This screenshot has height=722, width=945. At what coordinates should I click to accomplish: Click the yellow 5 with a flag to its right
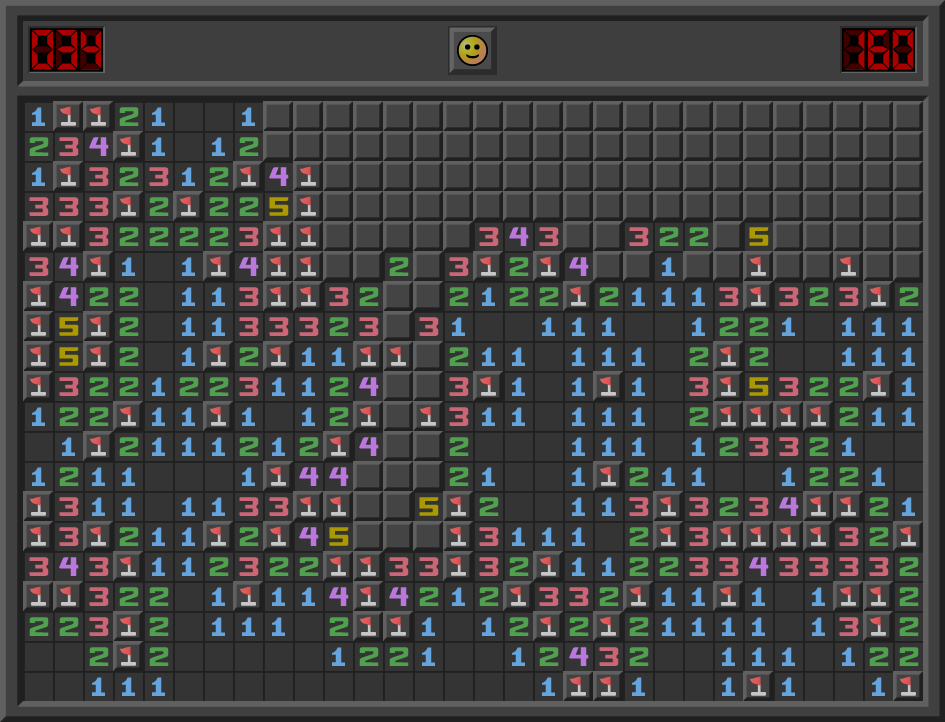[428, 506]
